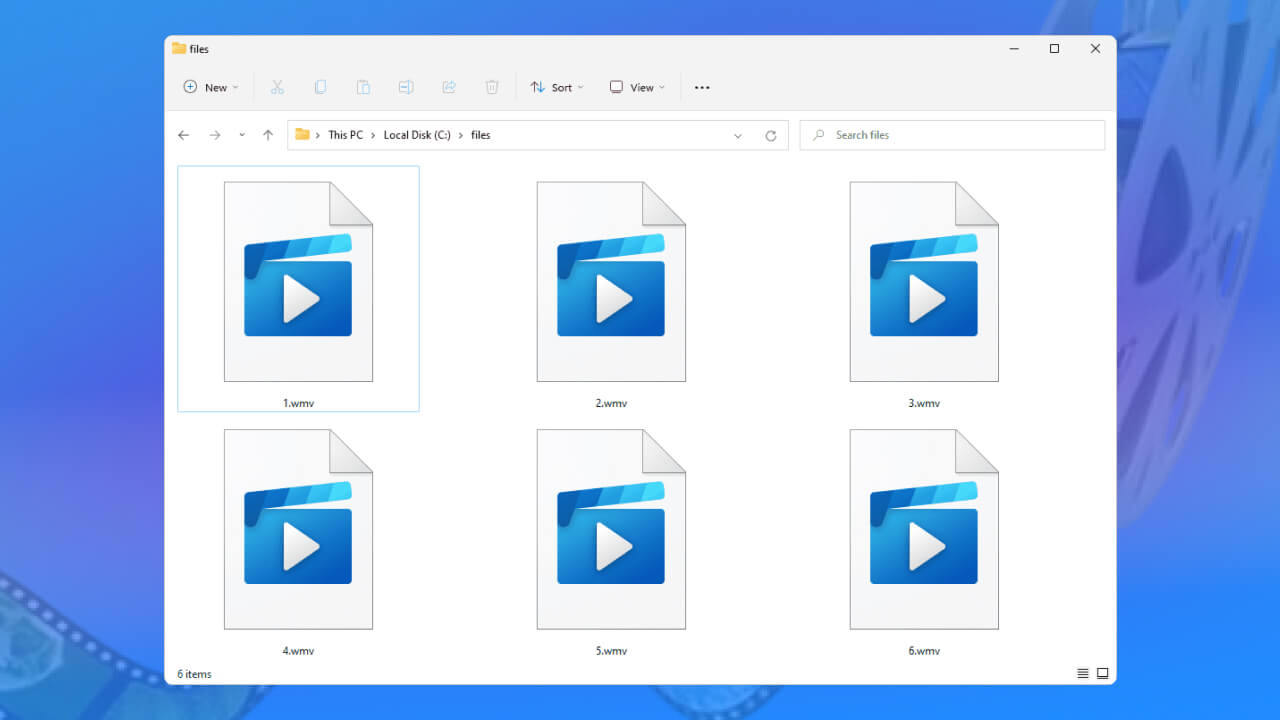Refresh the files folder view

771,135
